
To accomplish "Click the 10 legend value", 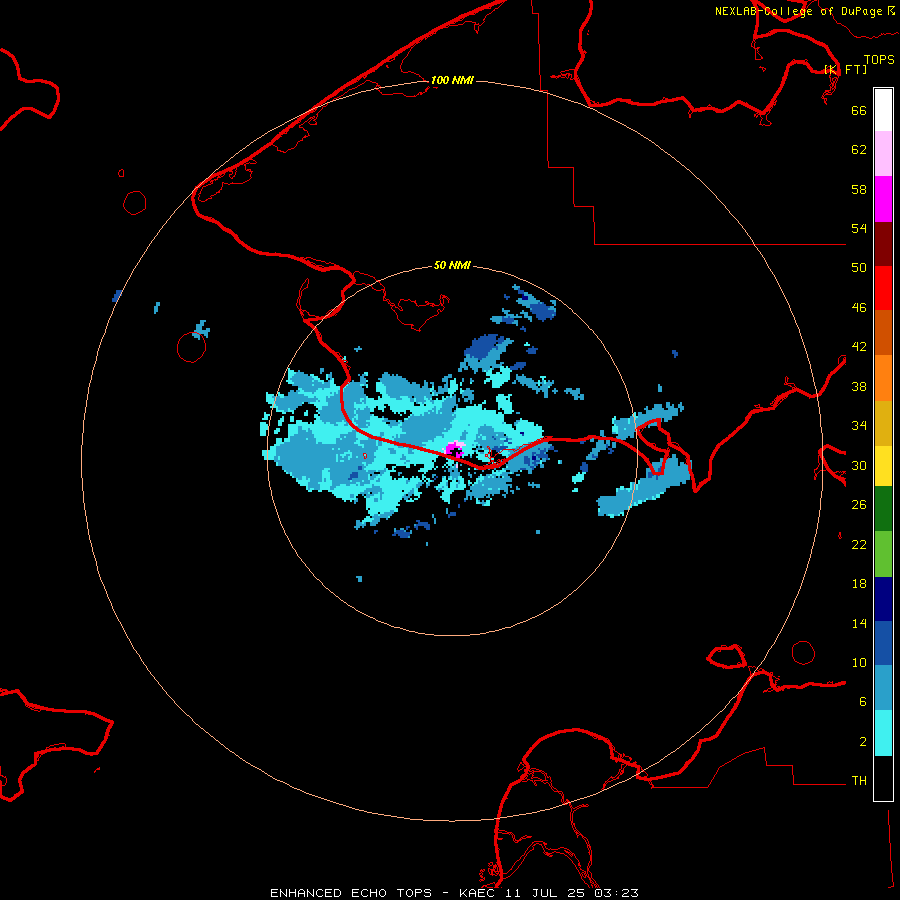I will 859,662.
